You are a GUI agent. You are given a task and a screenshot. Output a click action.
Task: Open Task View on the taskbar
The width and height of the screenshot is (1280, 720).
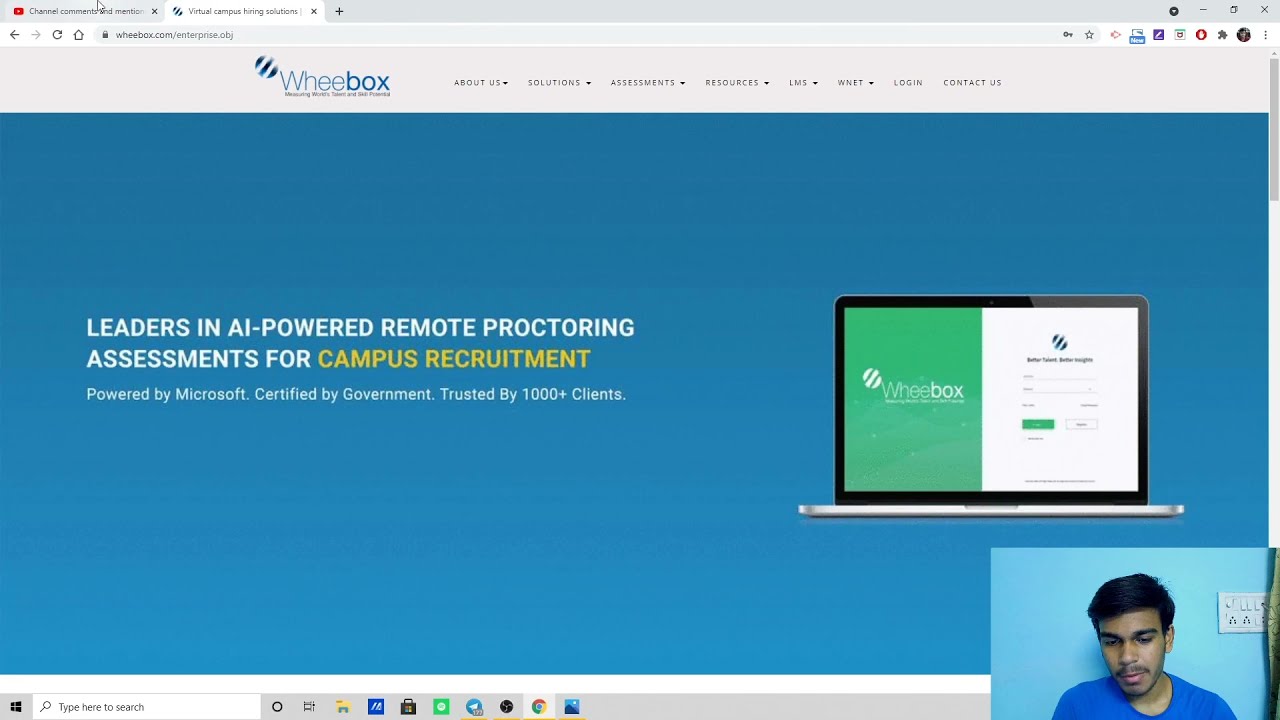(x=309, y=707)
